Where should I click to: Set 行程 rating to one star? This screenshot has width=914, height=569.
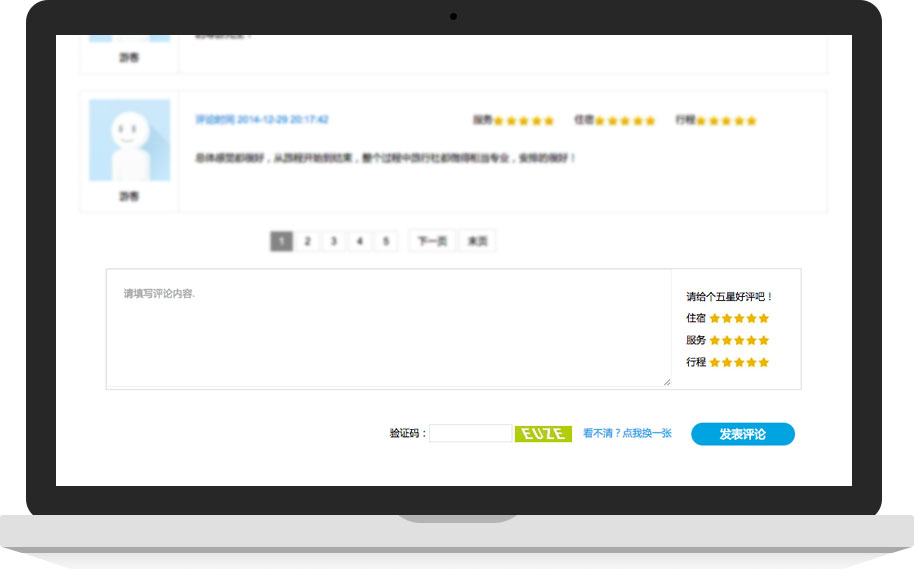click(715, 363)
